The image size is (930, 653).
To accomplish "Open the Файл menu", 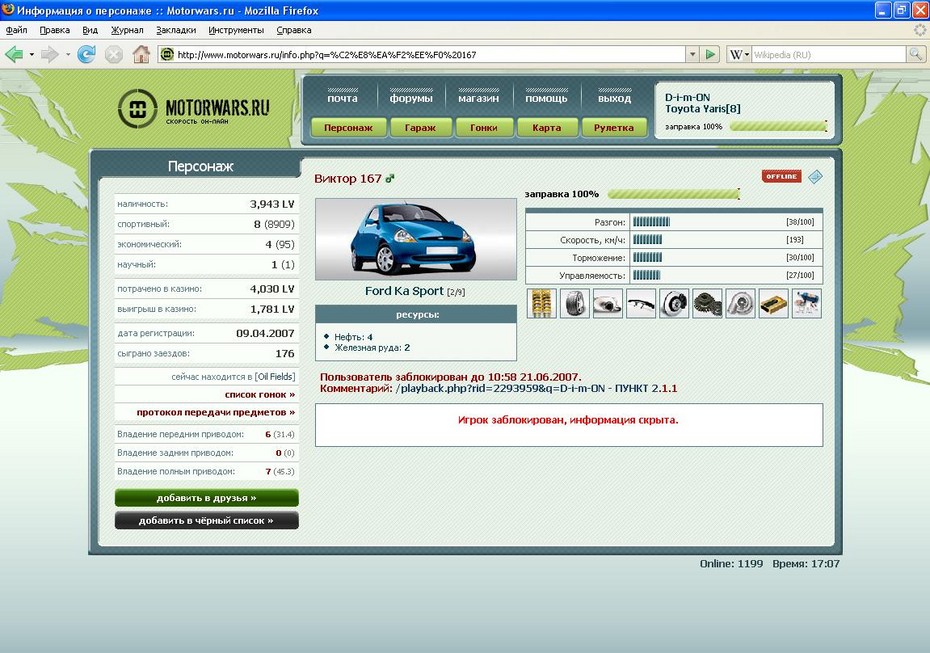I will click(x=17, y=30).
